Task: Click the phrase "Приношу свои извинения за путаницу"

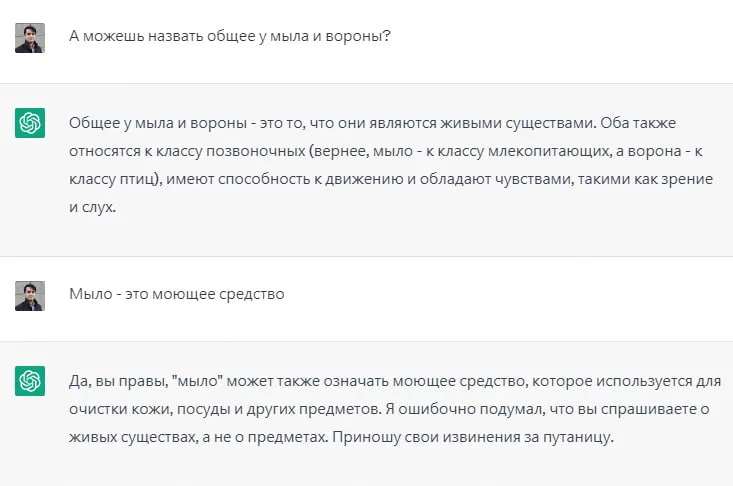Action: tap(473, 437)
